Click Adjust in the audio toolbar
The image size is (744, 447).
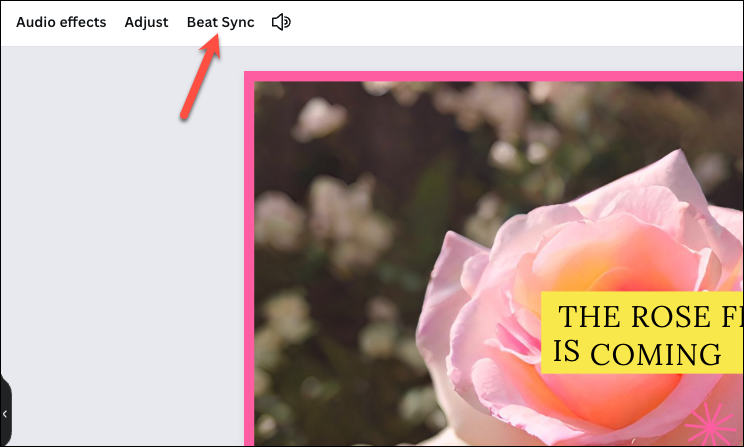click(146, 22)
